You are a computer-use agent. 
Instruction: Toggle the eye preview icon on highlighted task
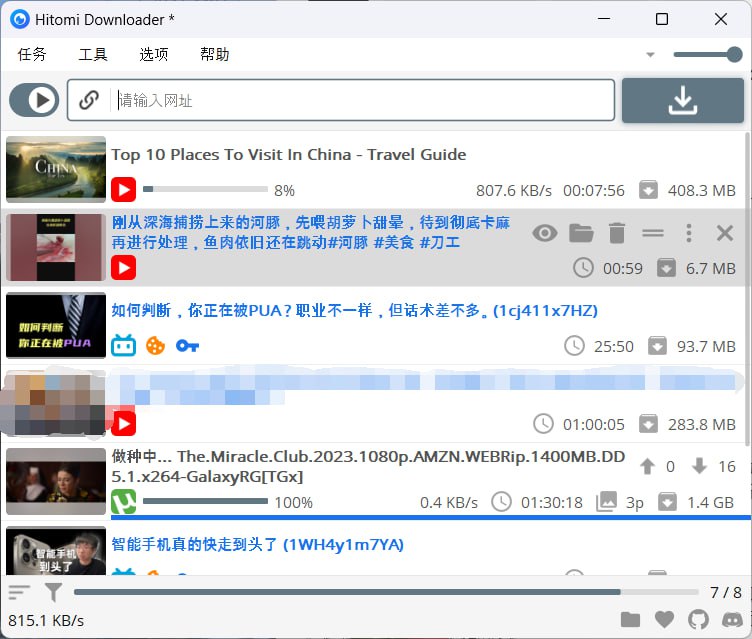pyautogui.click(x=544, y=233)
